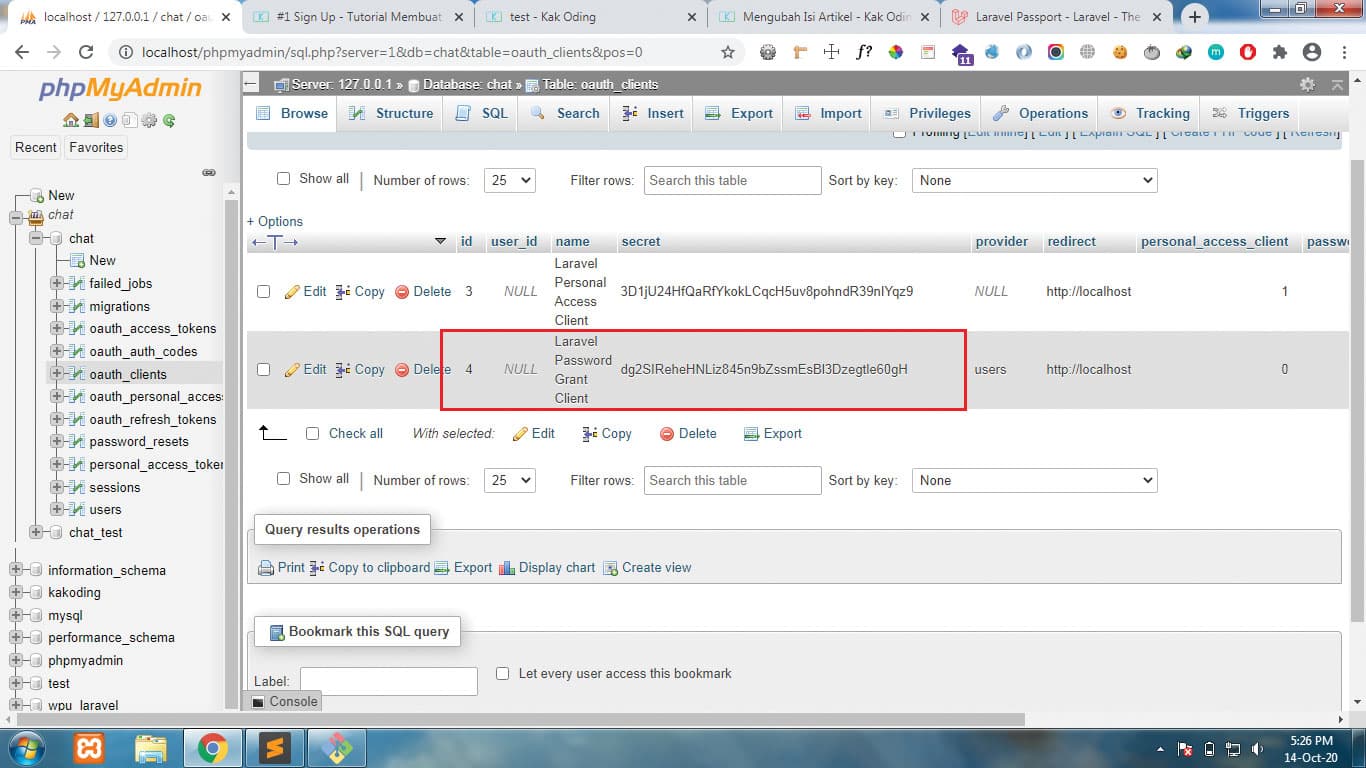Click the pencil Edit icon for row 3
1366x768 pixels.
coord(292,291)
